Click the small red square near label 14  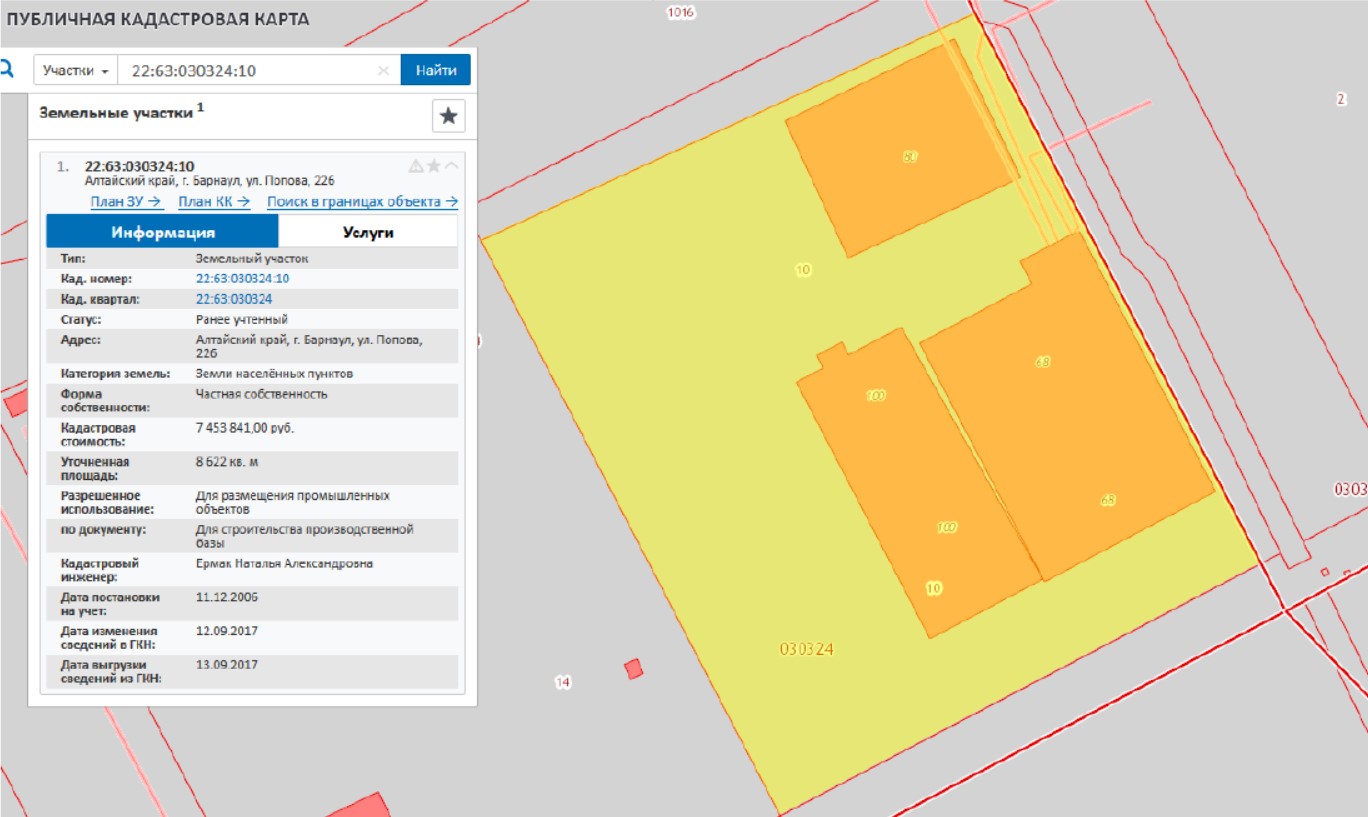click(633, 669)
